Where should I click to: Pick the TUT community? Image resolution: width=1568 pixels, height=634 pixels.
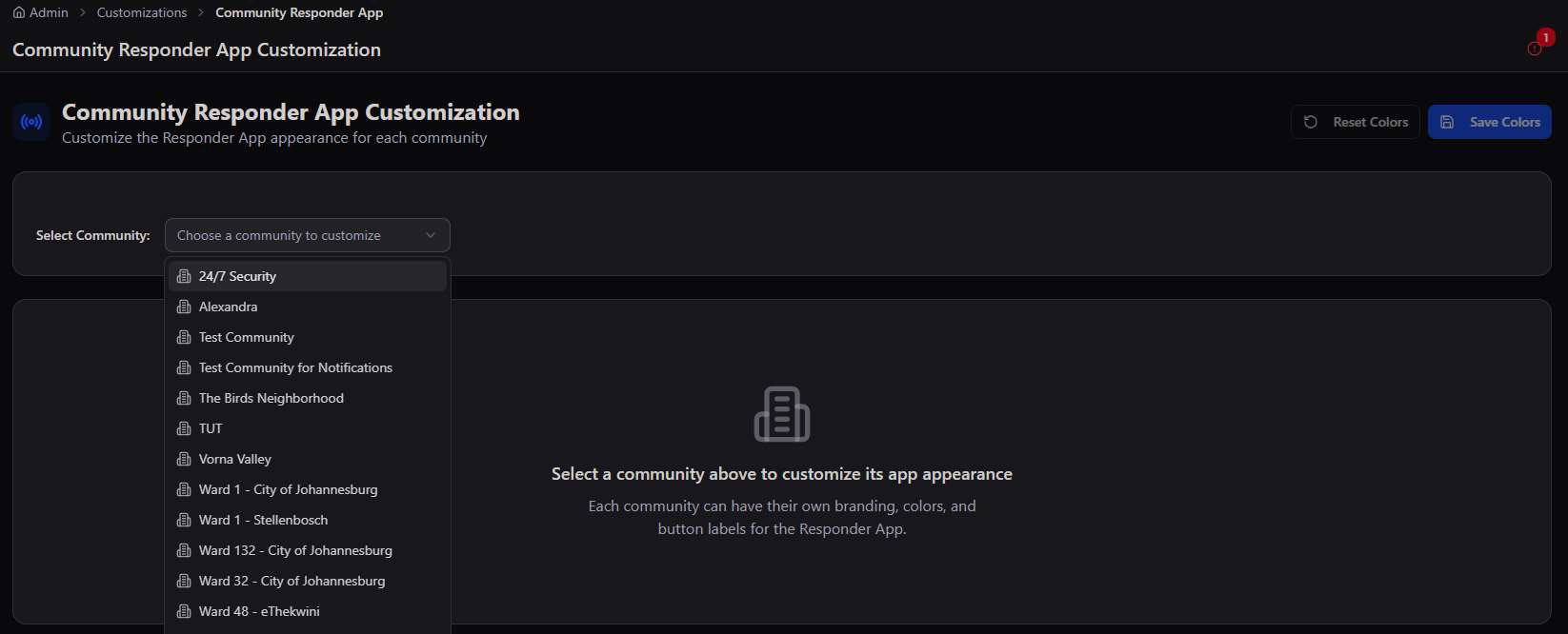[x=308, y=428]
